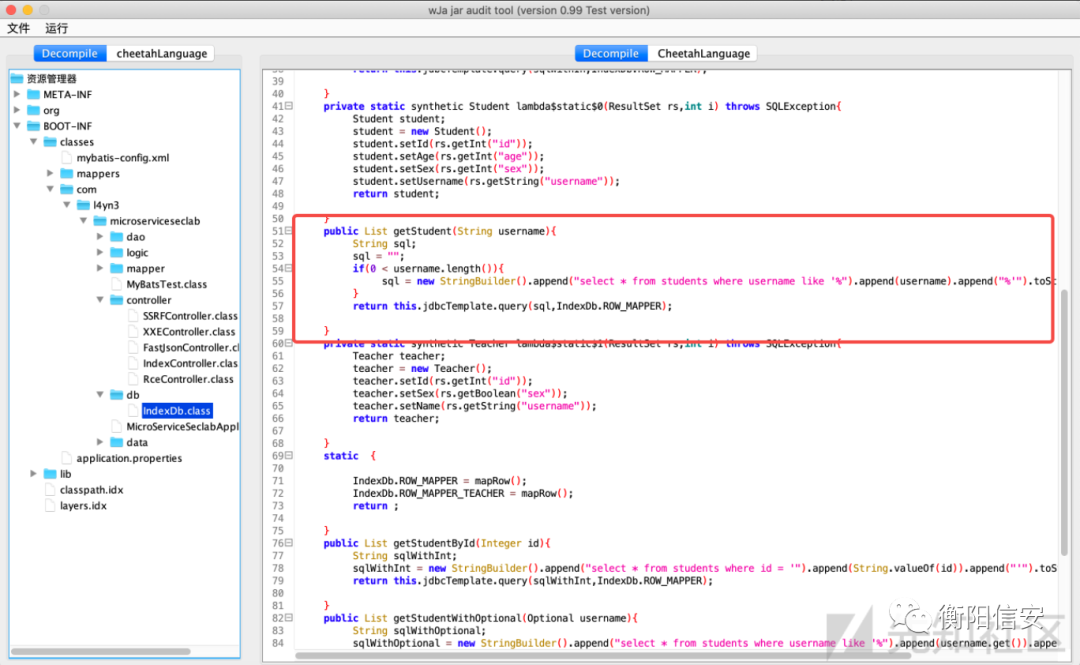Select the IndexDb.class file
1080x665 pixels.
[177, 411]
